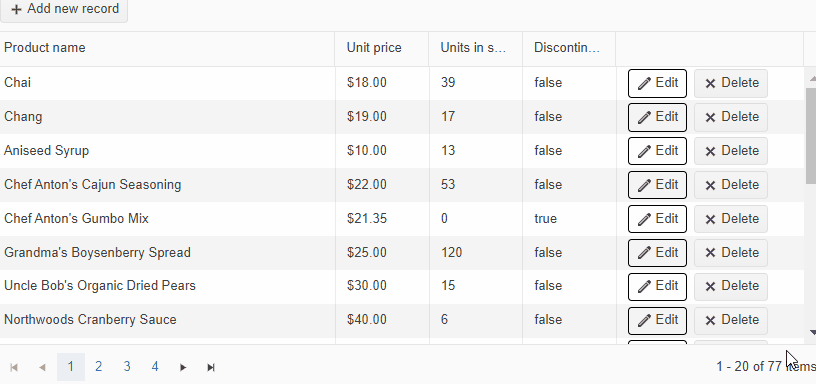Go to the first page arrow

click(x=14, y=367)
